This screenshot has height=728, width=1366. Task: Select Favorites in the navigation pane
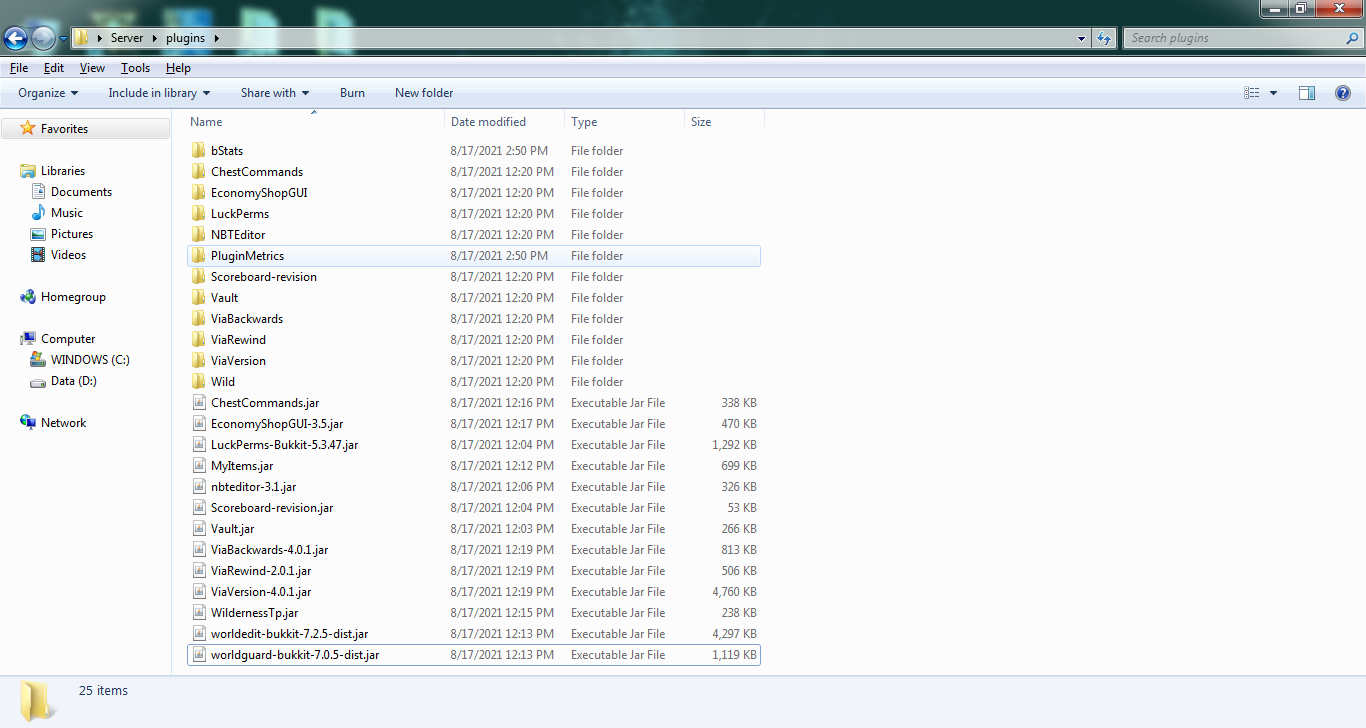(x=64, y=129)
